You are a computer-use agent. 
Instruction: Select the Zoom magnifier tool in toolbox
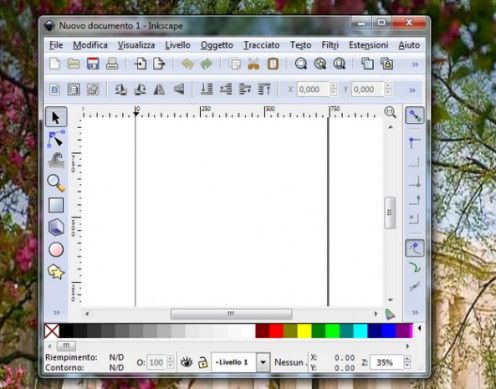pyautogui.click(x=56, y=183)
